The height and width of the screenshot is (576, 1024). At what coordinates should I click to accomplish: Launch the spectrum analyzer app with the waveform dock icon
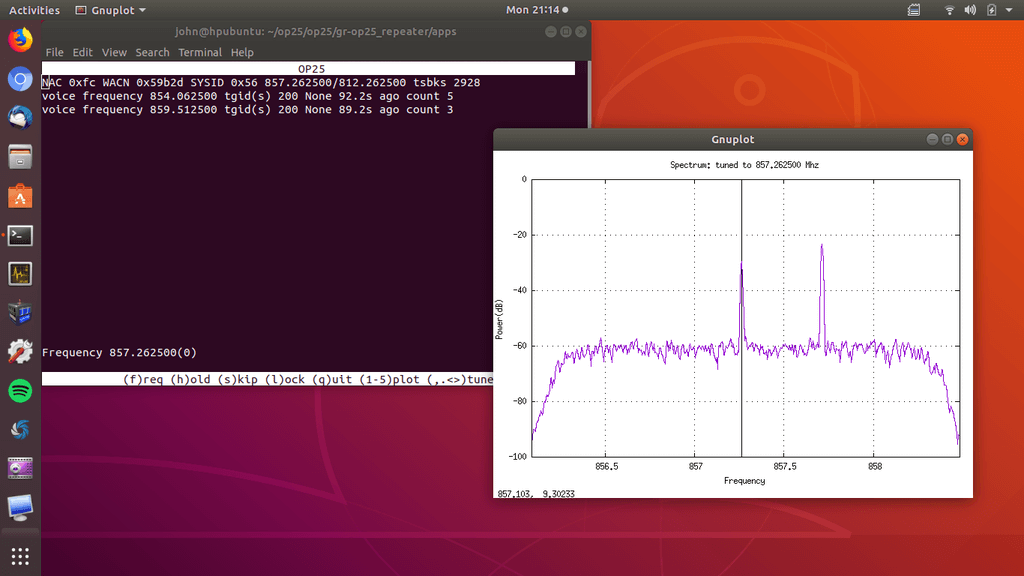coord(20,272)
